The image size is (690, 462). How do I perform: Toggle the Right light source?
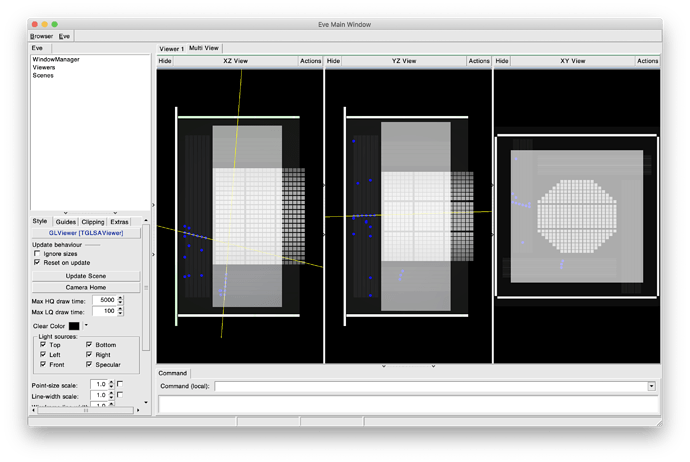(x=89, y=354)
